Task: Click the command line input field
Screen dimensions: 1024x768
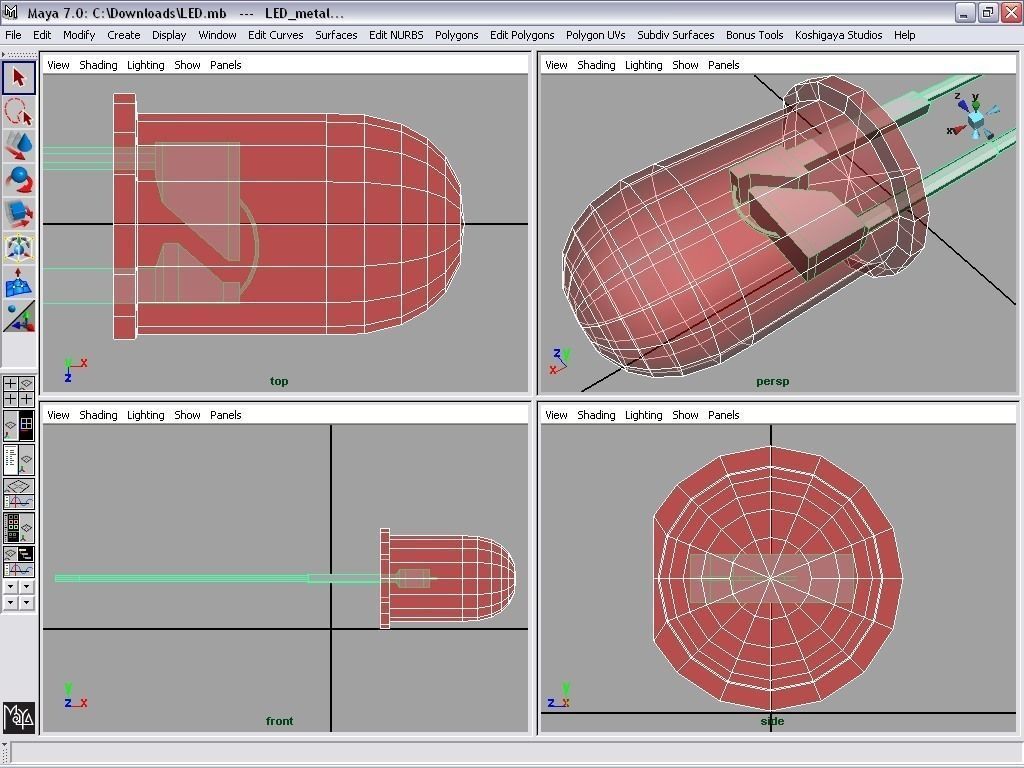Action: (x=516, y=752)
